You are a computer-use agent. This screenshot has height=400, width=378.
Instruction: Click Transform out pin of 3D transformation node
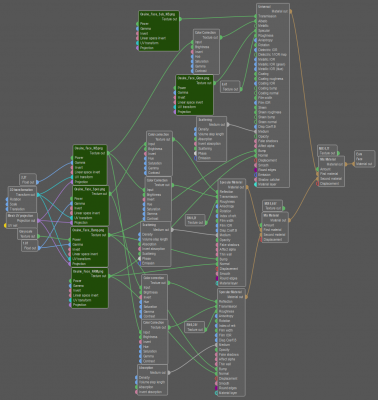coord(38,194)
